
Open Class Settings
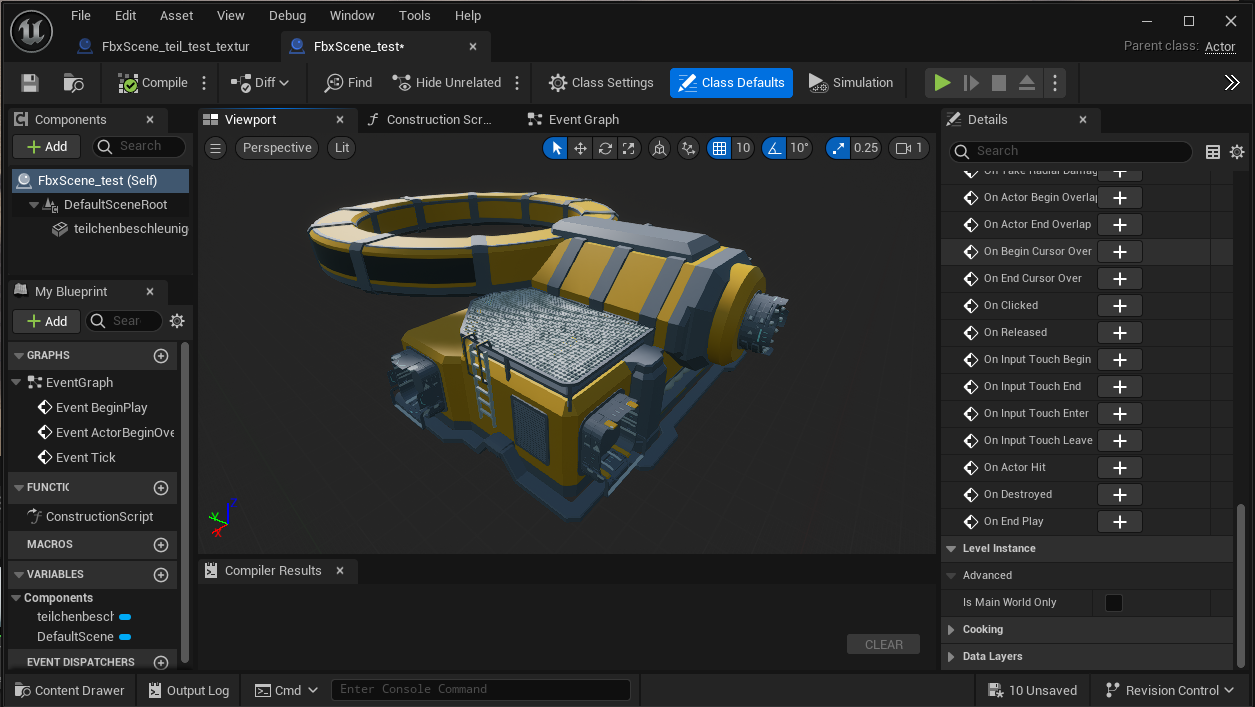click(601, 83)
